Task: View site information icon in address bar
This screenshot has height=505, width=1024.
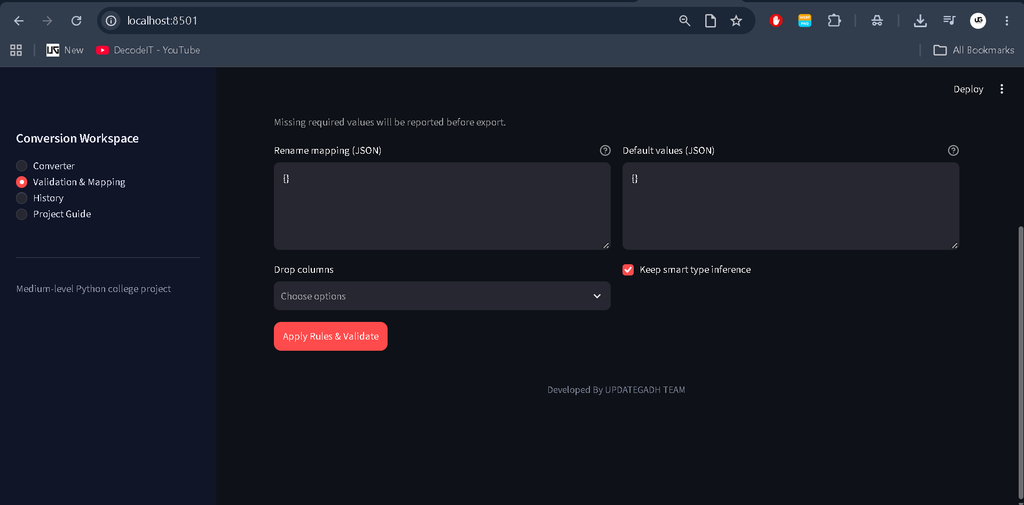Action: click(110, 21)
